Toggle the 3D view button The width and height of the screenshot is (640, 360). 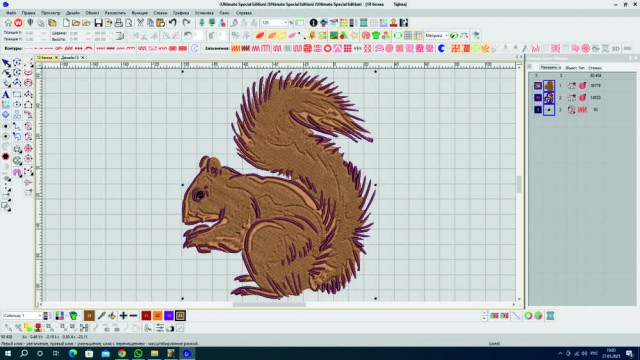click(616, 49)
